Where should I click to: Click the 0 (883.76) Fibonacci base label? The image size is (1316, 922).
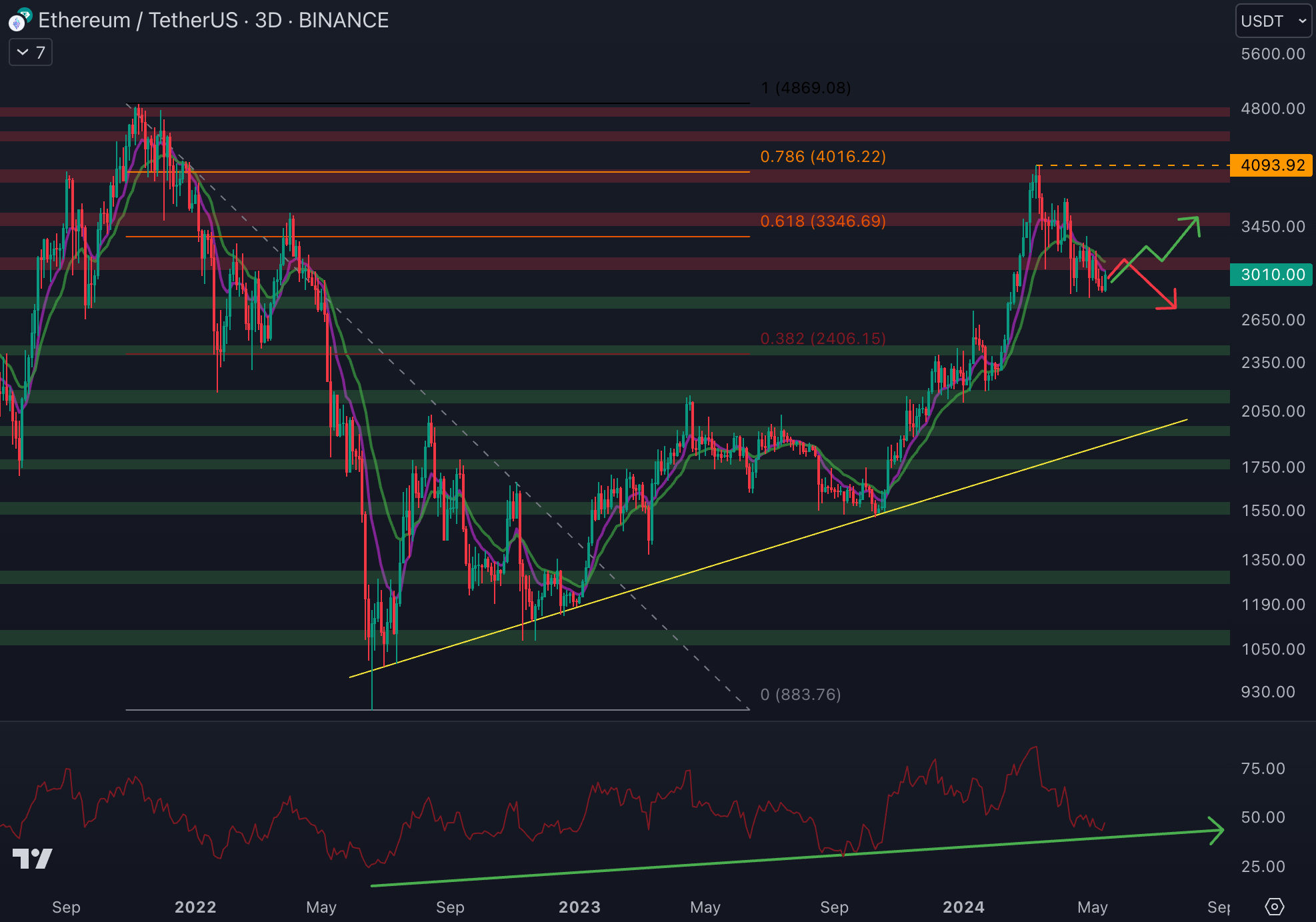[x=800, y=694]
